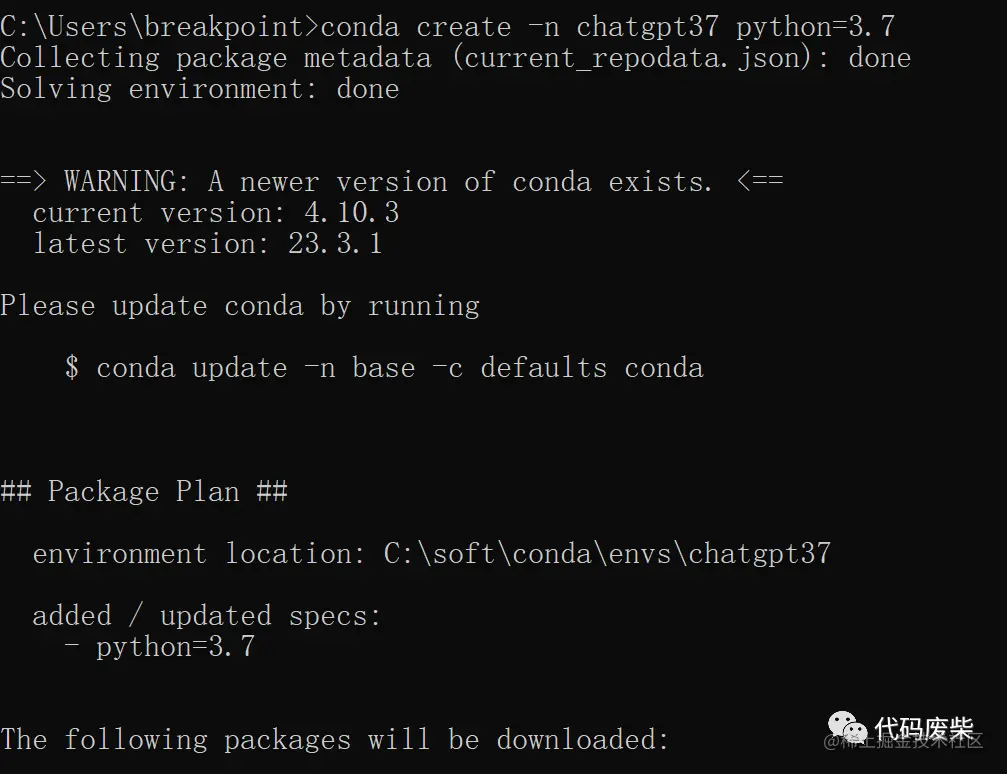Click the ## Package Plan ## heading
Image resolution: width=1007 pixels, height=774 pixels.
tap(144, 491)
